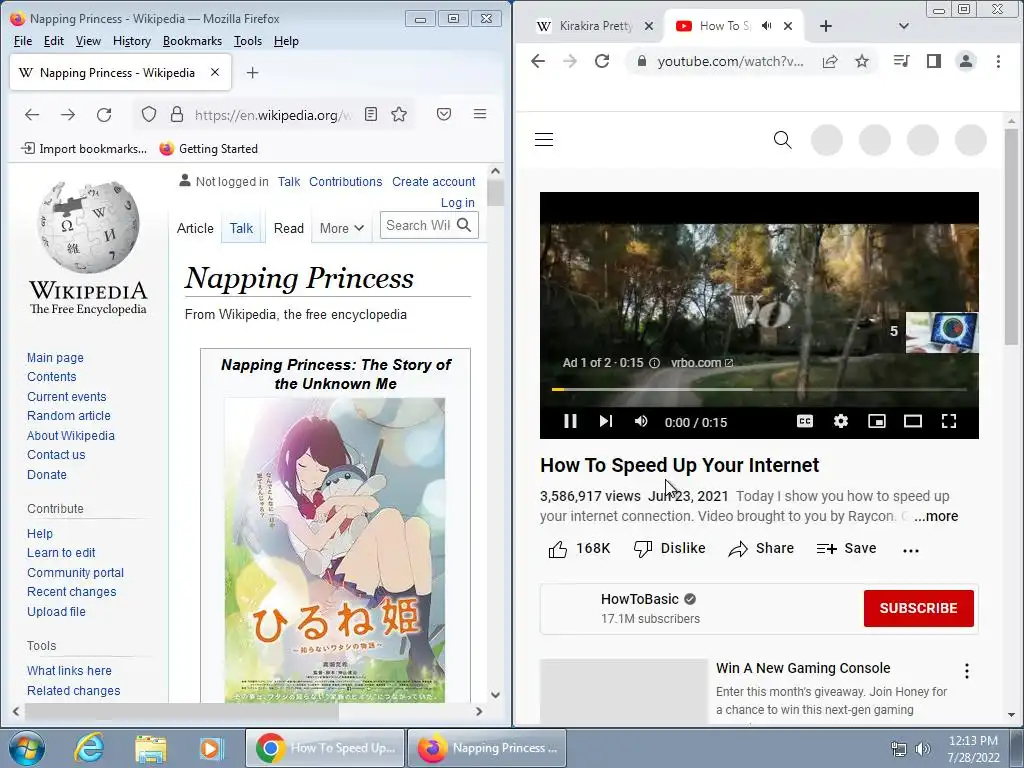1024x768 pixels.
Task: Open Recent changes in Wikipedia sidebar
Action: click(72, 592)
